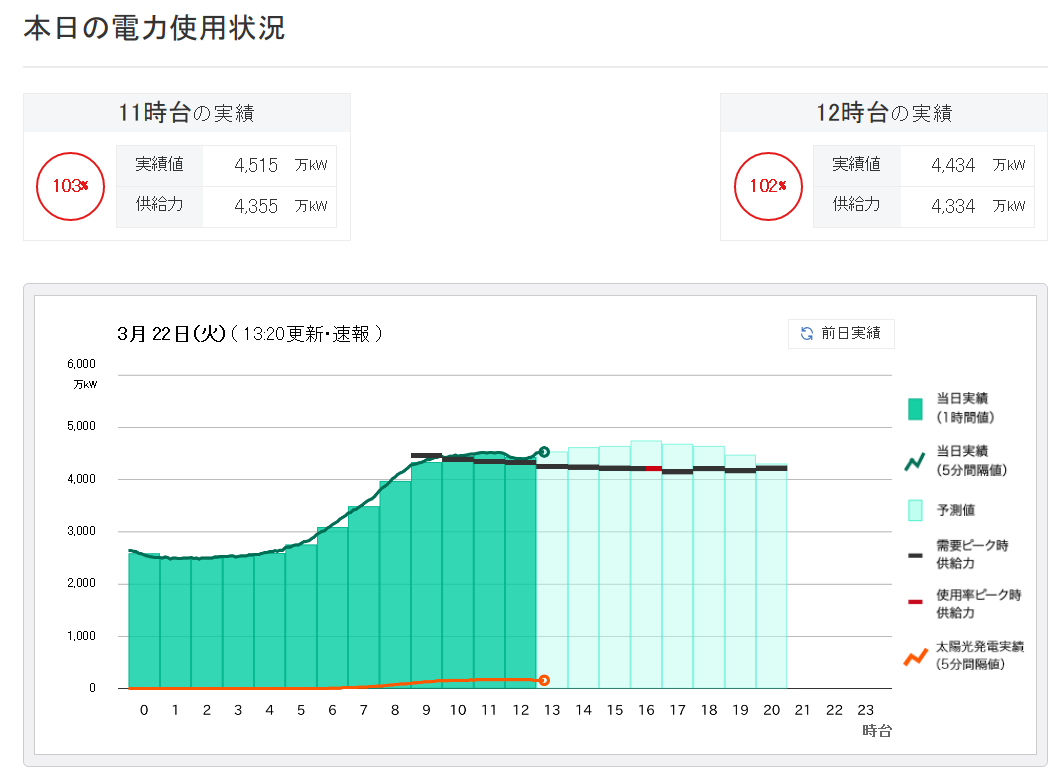The image size is (1063, 777).
Task: Click the 需要ピーク時供給力 black legend marker
Action: pyautogui.click(x=915, y=555)
